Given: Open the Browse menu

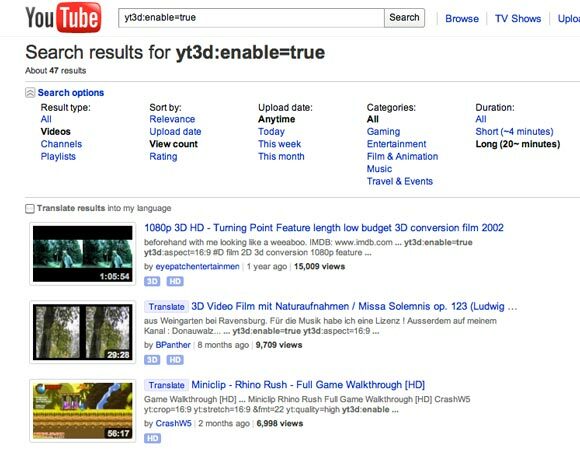Looking at the screenshot, I should tap(462, 19).
